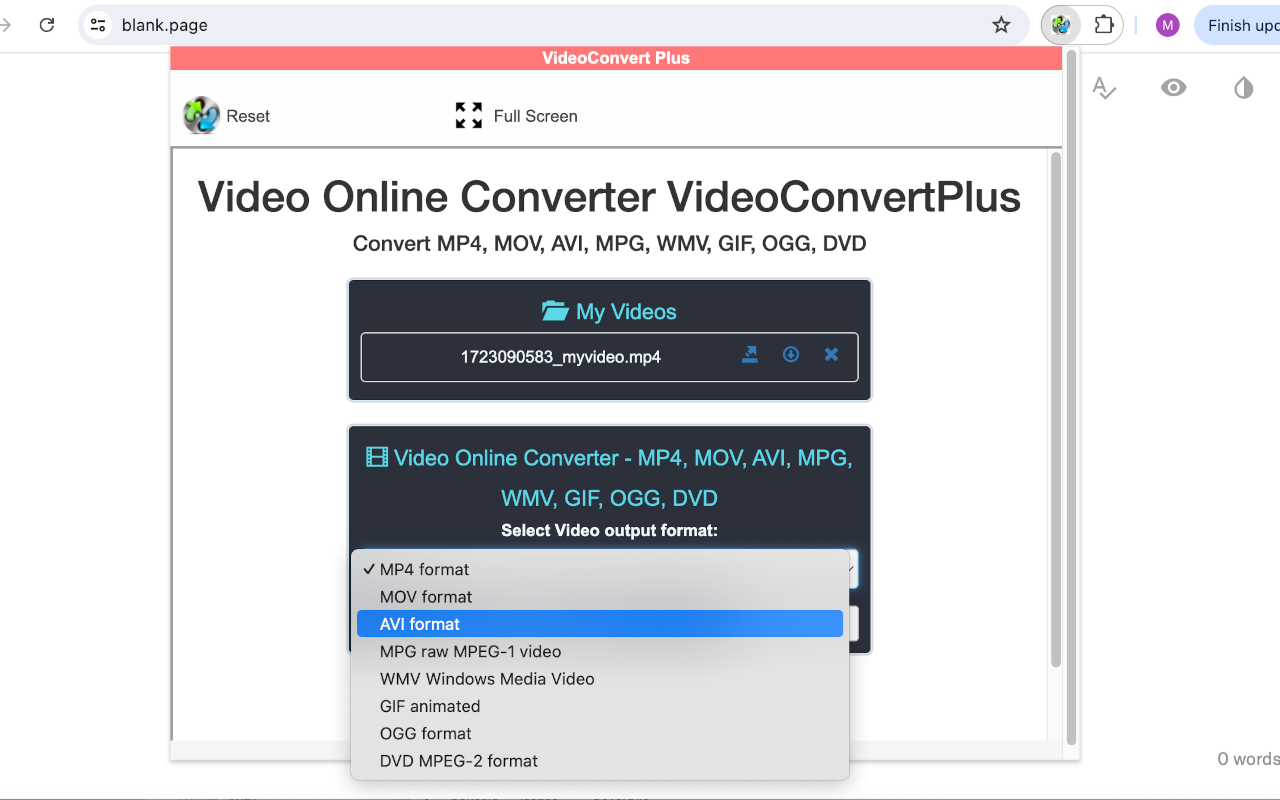Open the My Videos folder icon

pyautogui.click(x=555, y=311)
